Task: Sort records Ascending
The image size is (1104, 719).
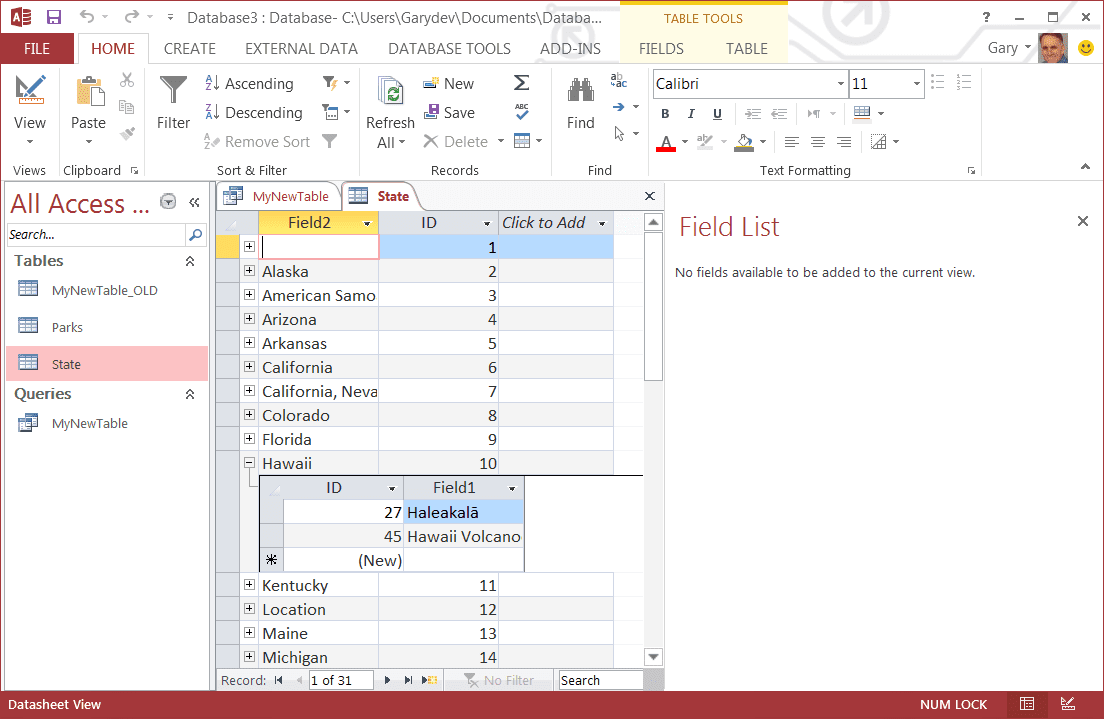Action: 250,83
